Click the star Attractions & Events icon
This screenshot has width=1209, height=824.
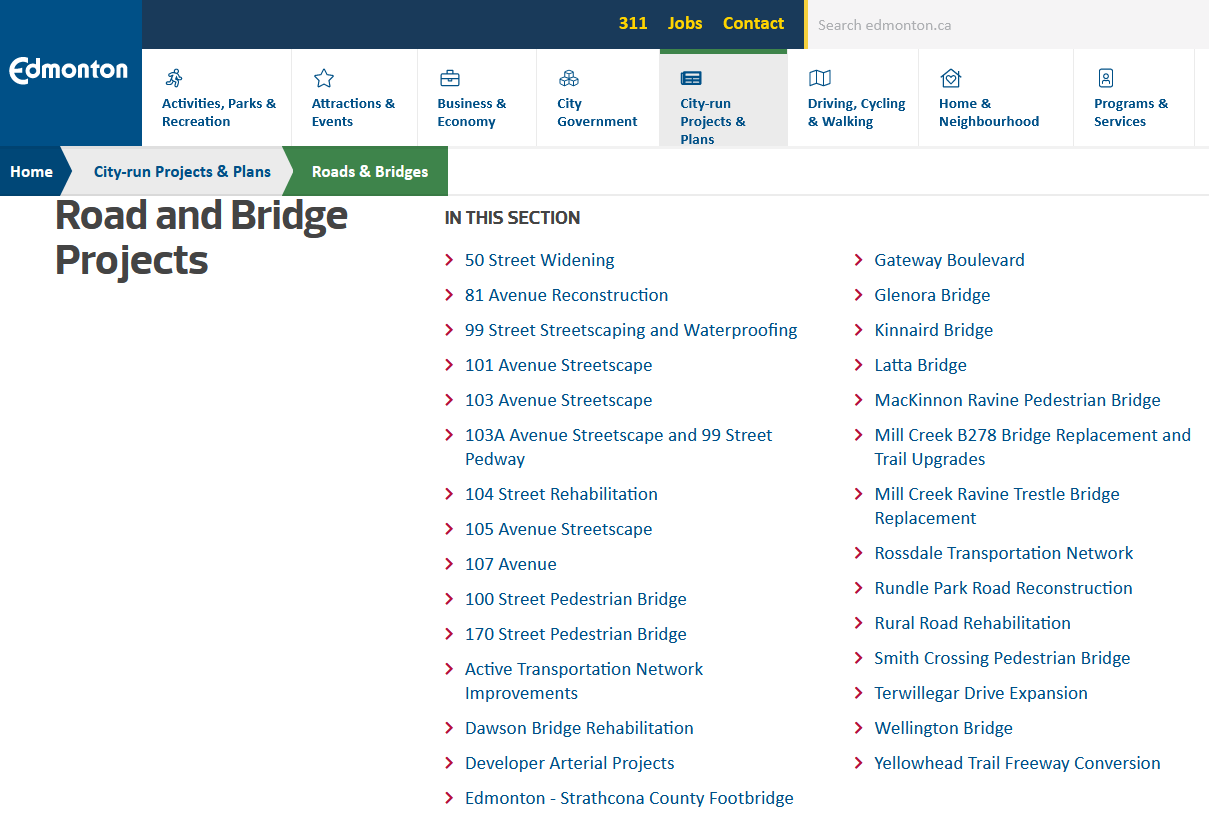324,78
